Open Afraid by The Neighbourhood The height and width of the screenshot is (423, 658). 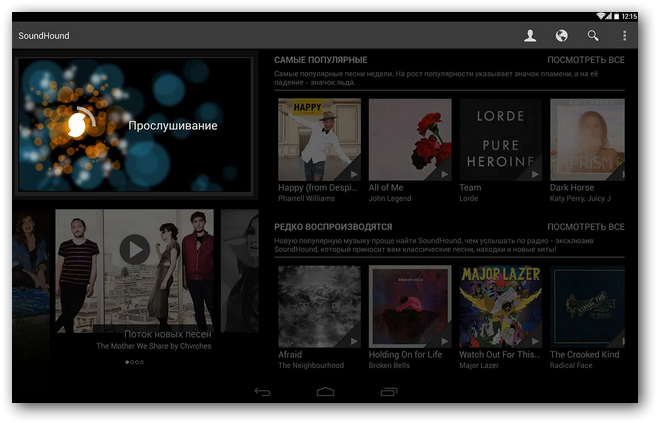[319, 306]
